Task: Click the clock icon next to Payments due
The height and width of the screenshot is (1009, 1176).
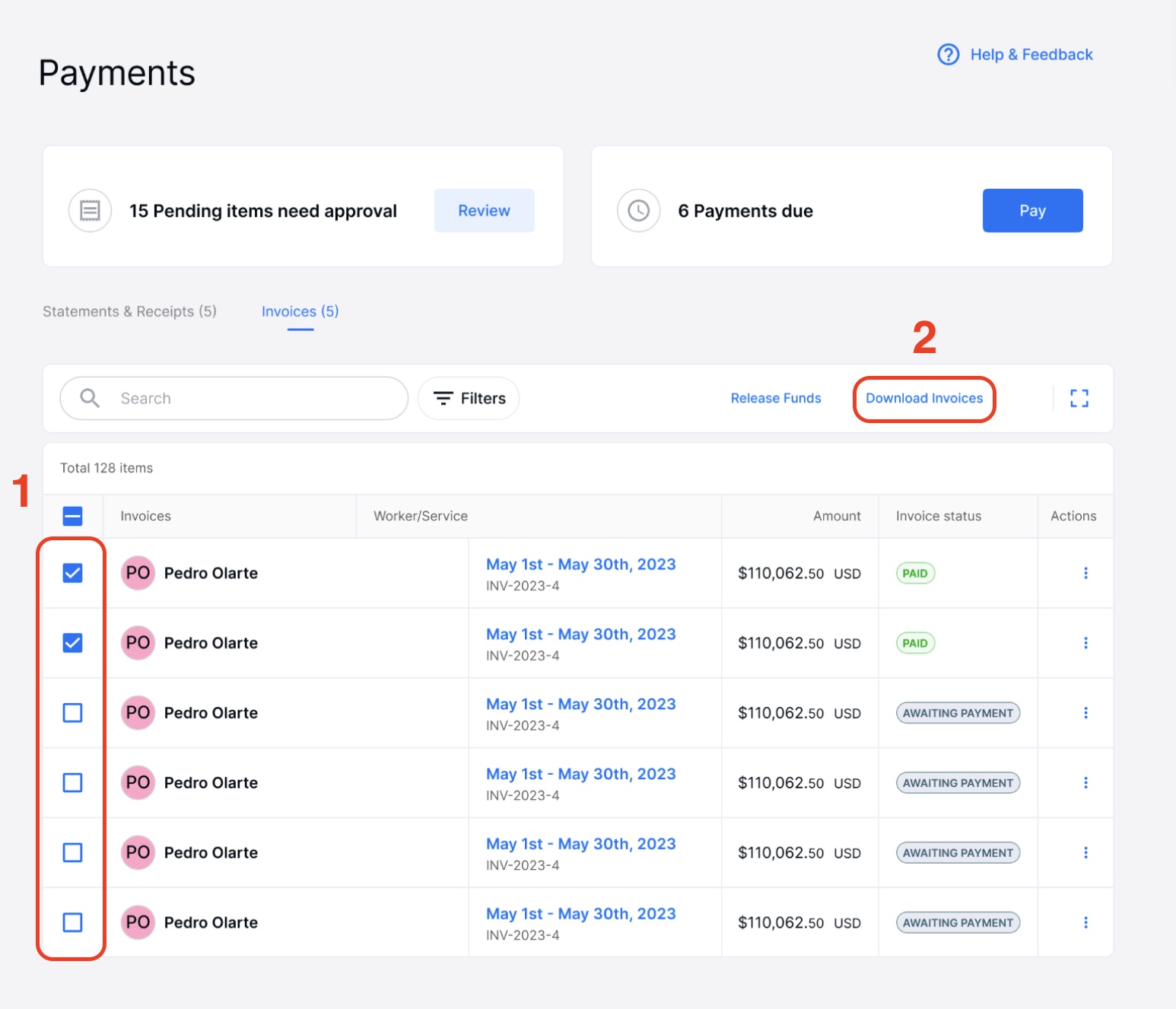Action: [x=638, y=210]
